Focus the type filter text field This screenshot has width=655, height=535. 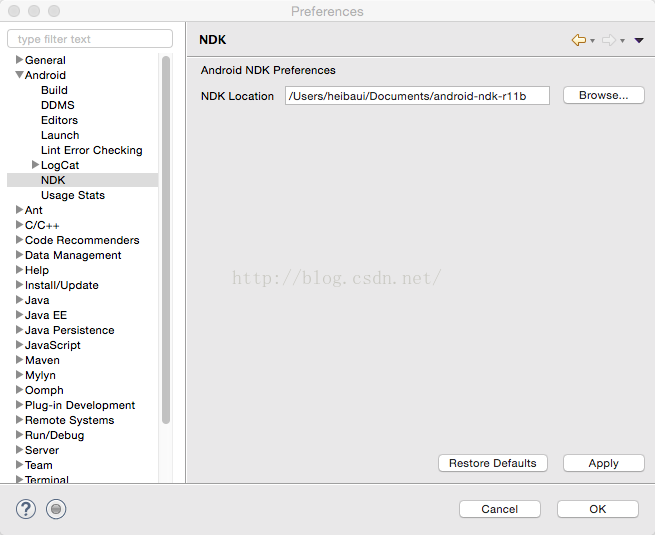tap(90, 39)
